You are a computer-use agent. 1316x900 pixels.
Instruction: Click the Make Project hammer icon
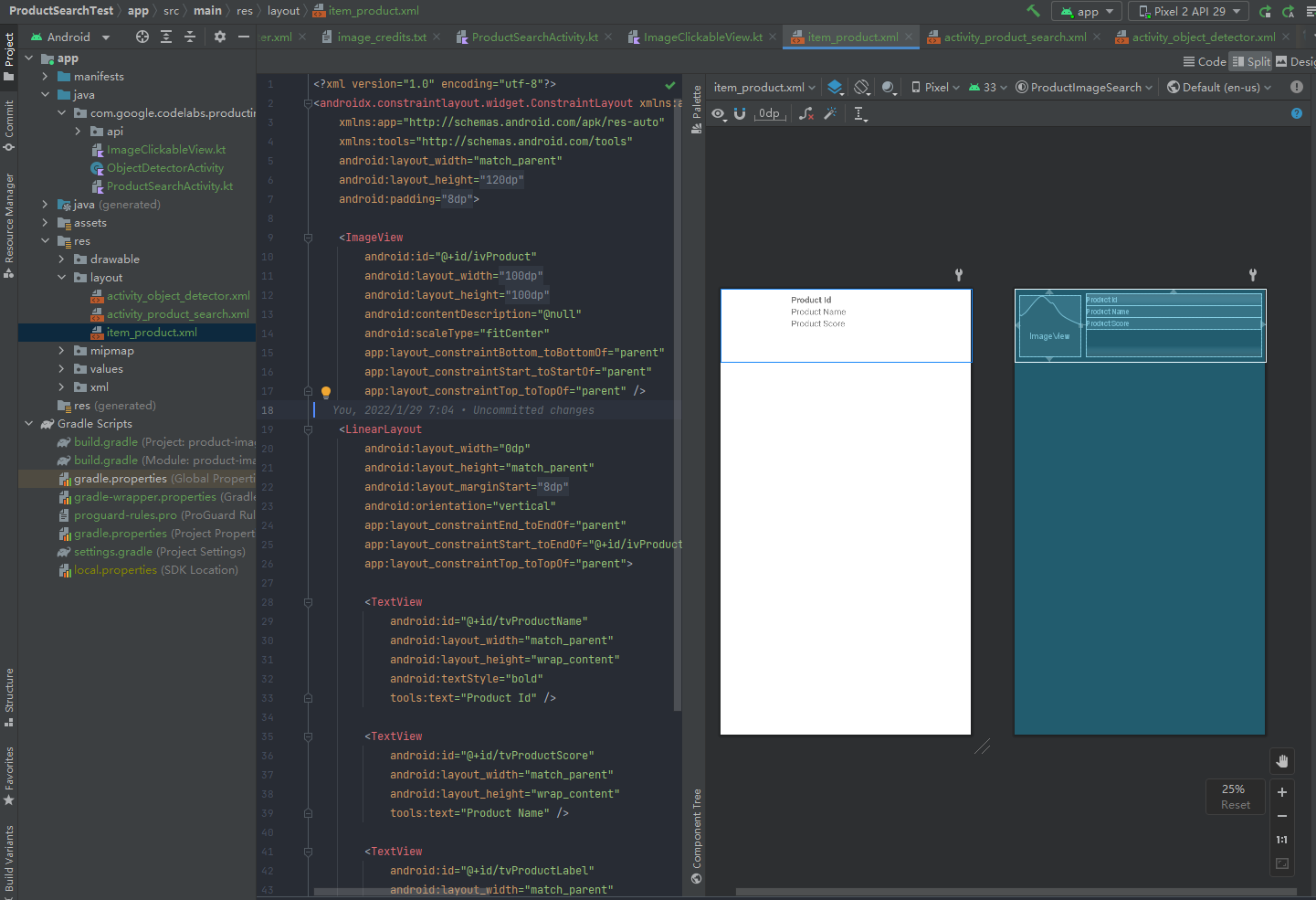pyautogui.click(x=1033, y=11)
